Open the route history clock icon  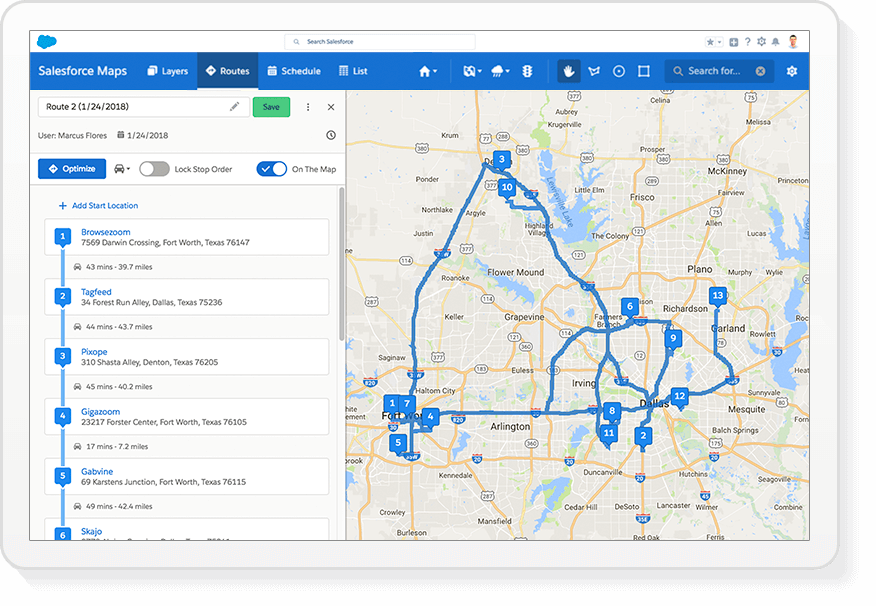point(330,134)
